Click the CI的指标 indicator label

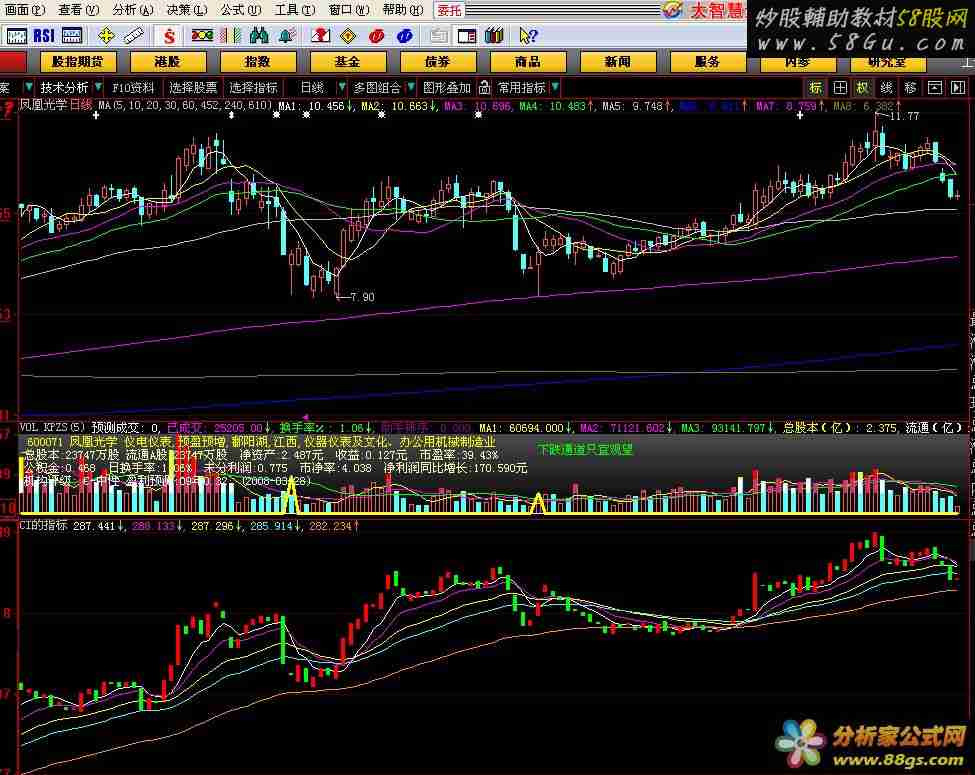click(44, 526)
